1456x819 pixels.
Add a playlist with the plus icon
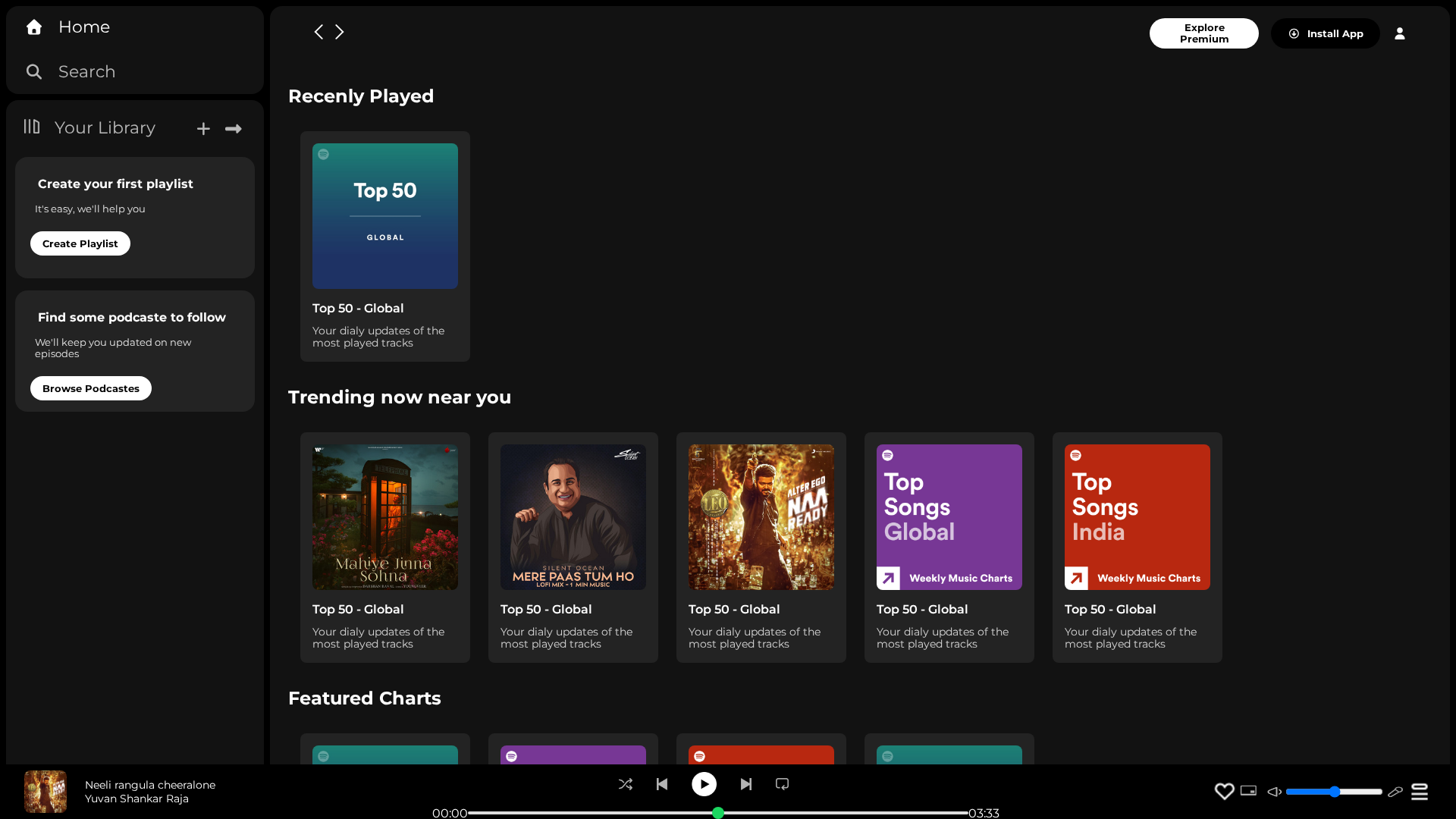click(203, 129)
